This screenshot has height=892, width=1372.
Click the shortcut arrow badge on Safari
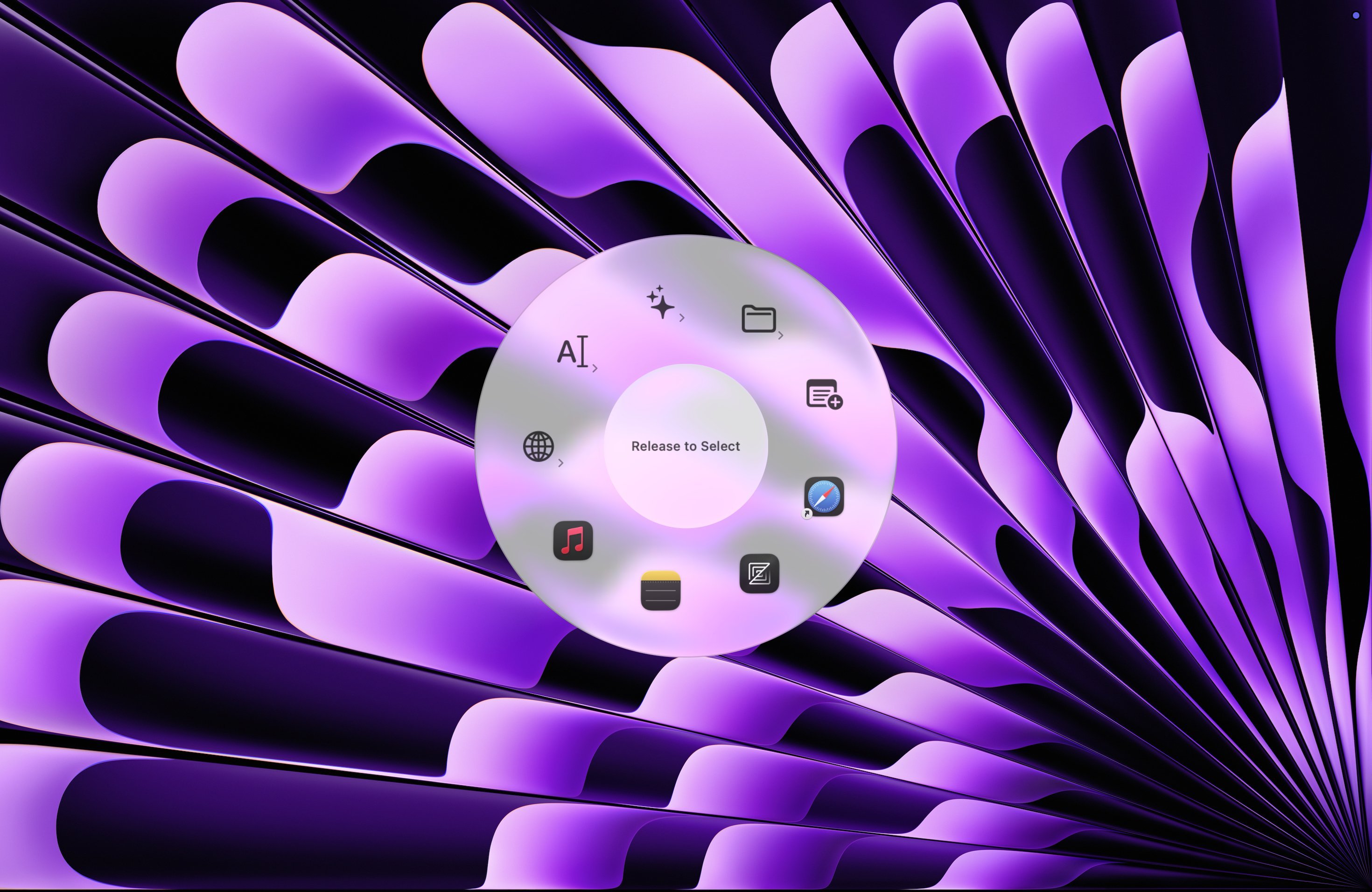806,514
